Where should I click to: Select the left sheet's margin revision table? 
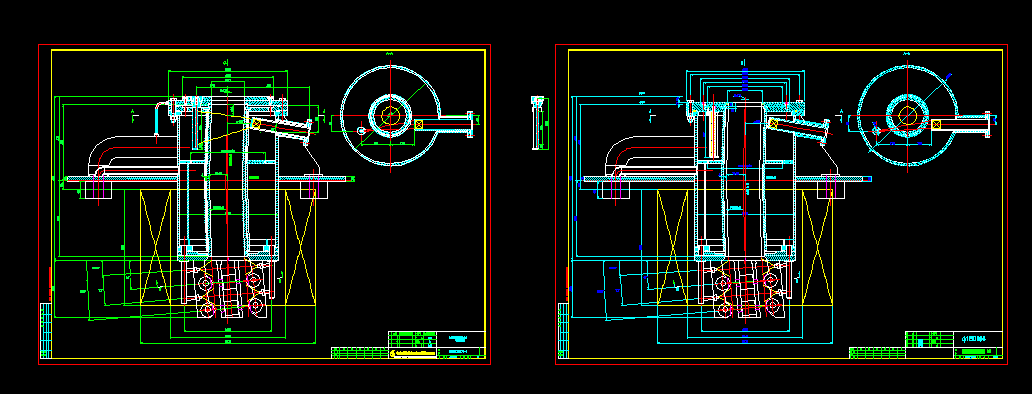pyautogui.click(x=45, y=330)
